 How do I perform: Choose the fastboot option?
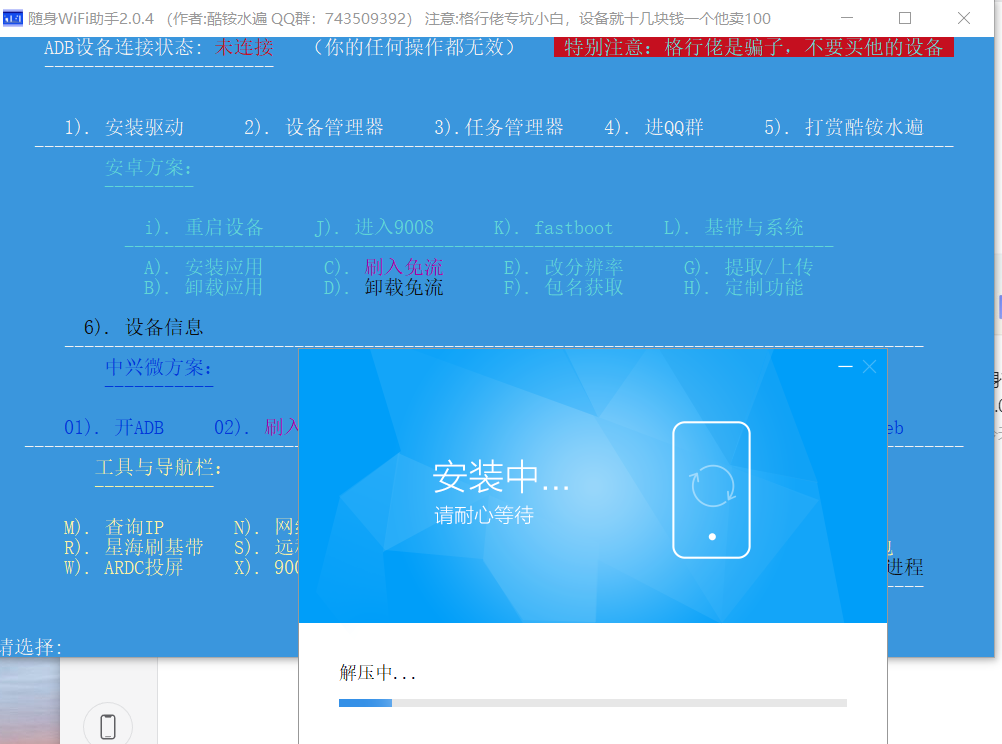pyautogui.click(x=553, y=227)
